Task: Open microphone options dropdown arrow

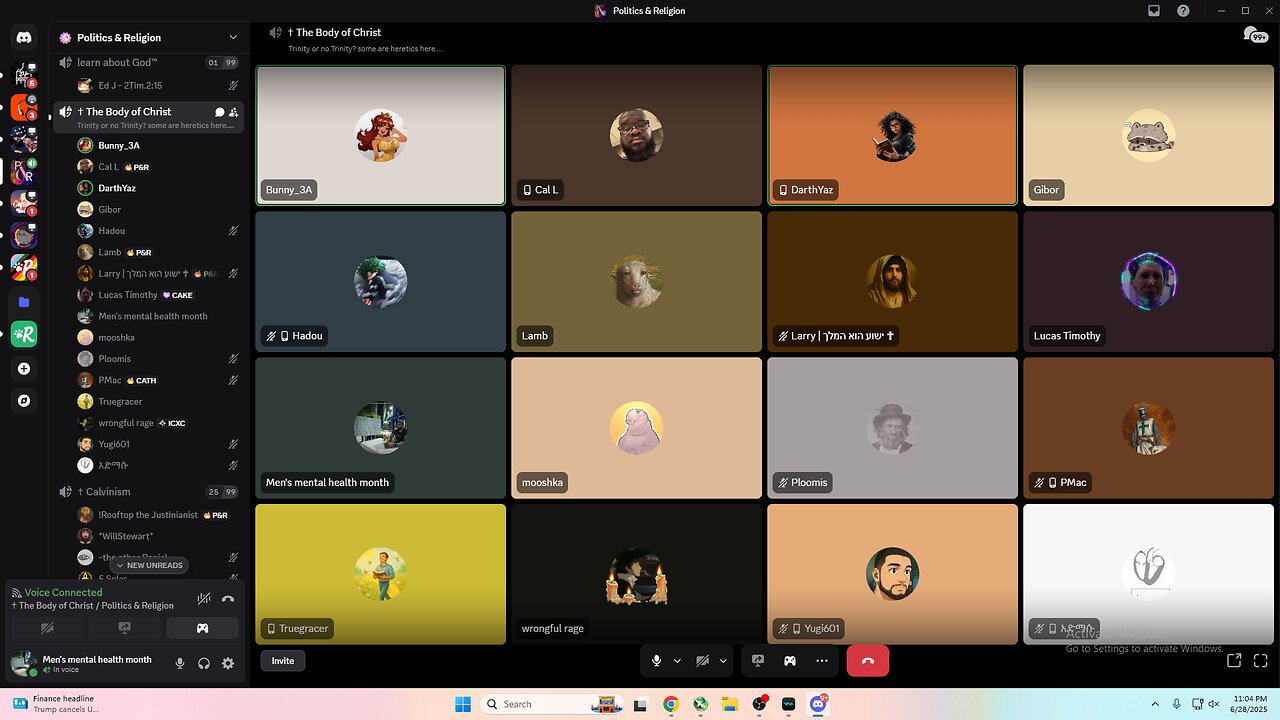Action: (x=677, y=660)
